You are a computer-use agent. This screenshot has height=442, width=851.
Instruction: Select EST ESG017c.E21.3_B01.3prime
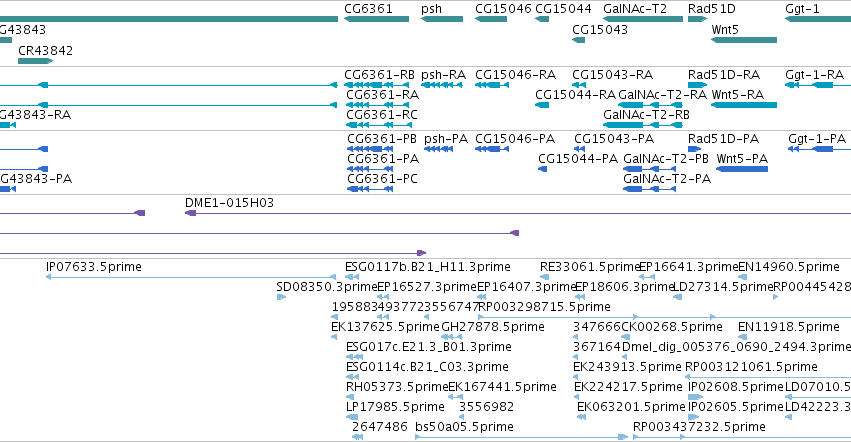tap(354, 357)
